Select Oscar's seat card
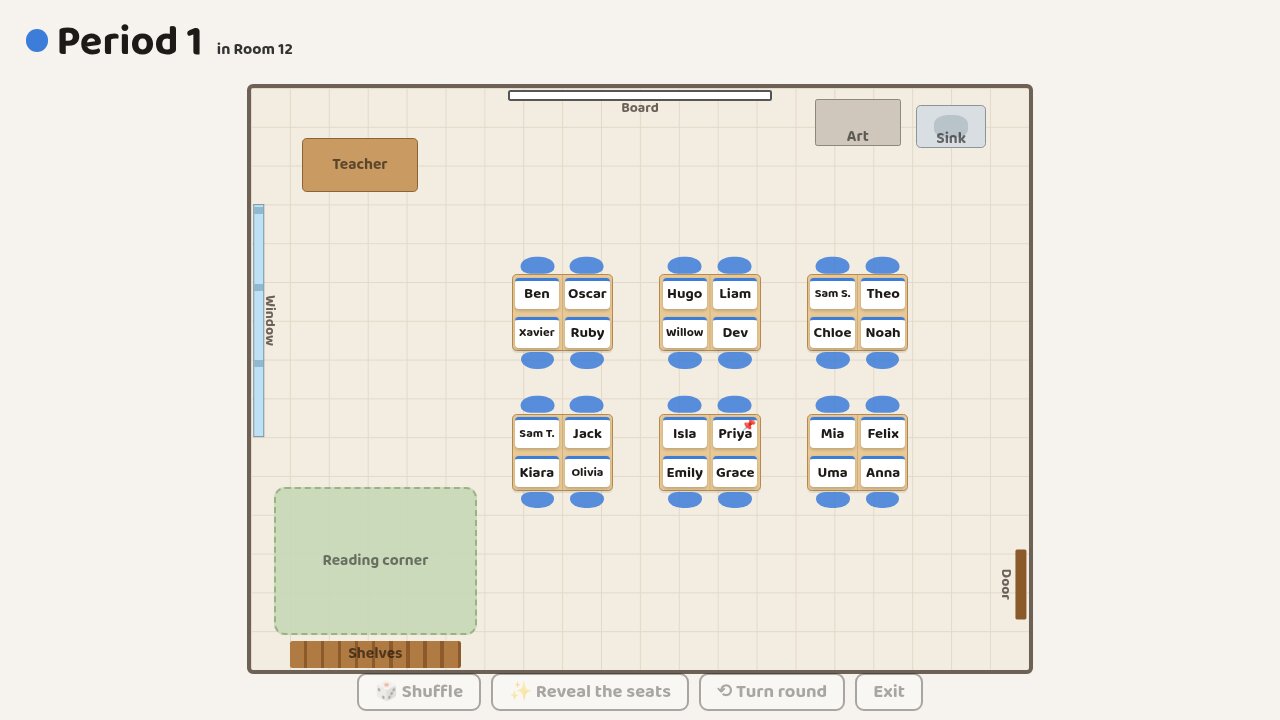The width and height of the screenshot is (1280, 720). tap(587, 294)
